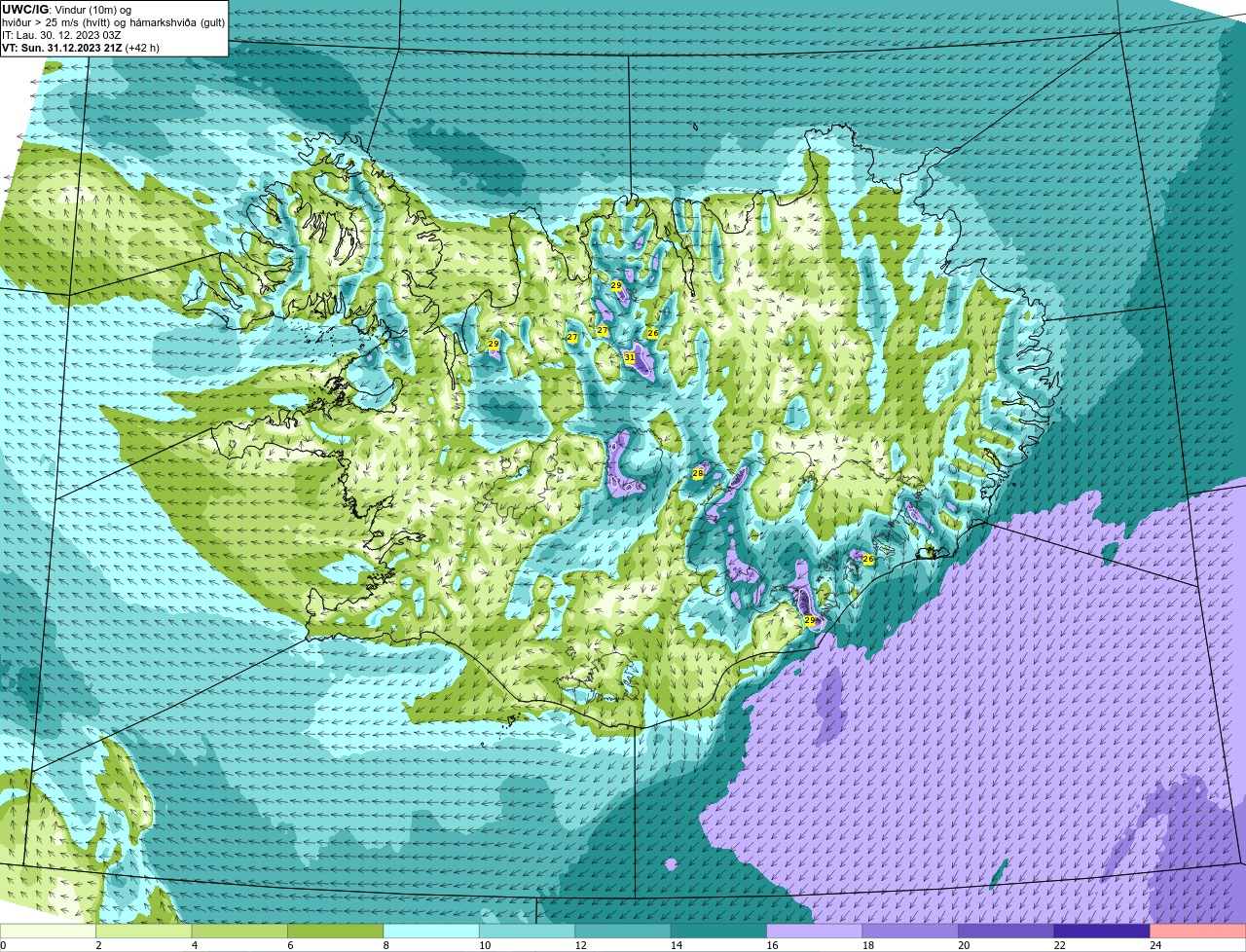Pick the green 4–6 m/s legend swatch
This screenshot has height=952, width=1246.
[239, 931]
